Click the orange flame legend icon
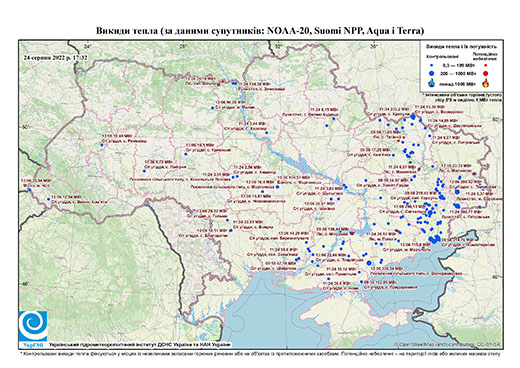 (486, 83)
